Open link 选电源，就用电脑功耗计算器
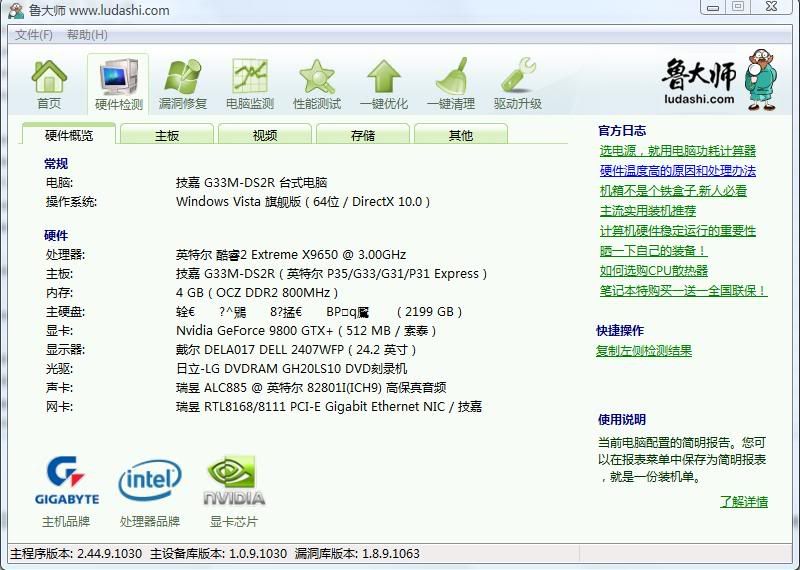Screen dimensions: 800x570 tap(678, 151)
